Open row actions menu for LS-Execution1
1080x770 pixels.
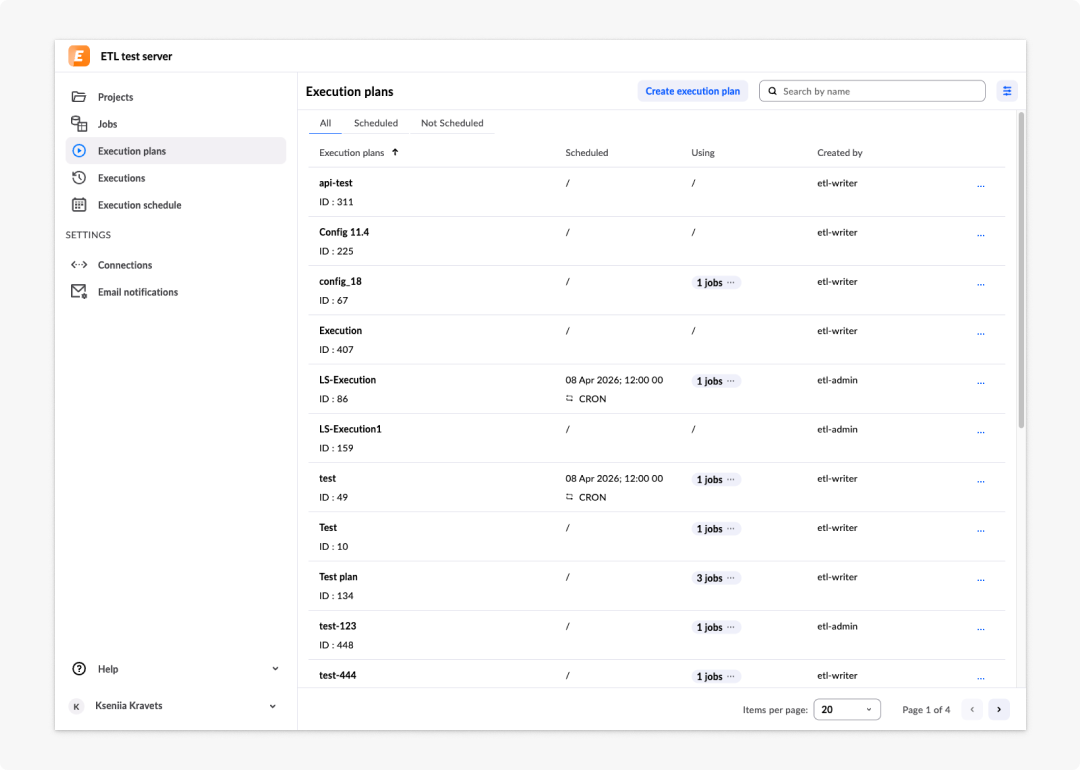pyautogui.click(x=981, y=433)
